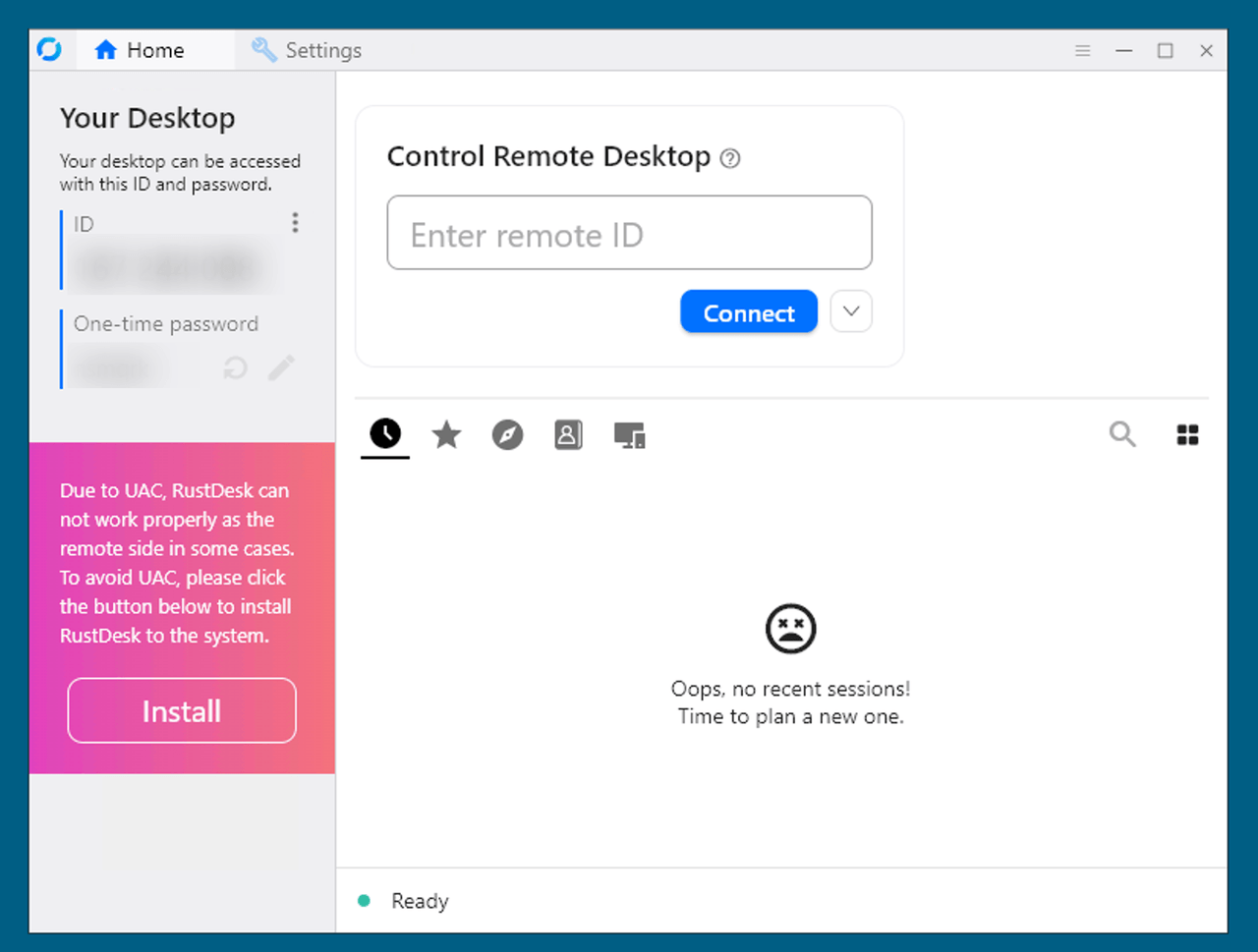The image size is (1258, 952).
Task: Click the RustDesk logo icon
Action: click(49, 49)
